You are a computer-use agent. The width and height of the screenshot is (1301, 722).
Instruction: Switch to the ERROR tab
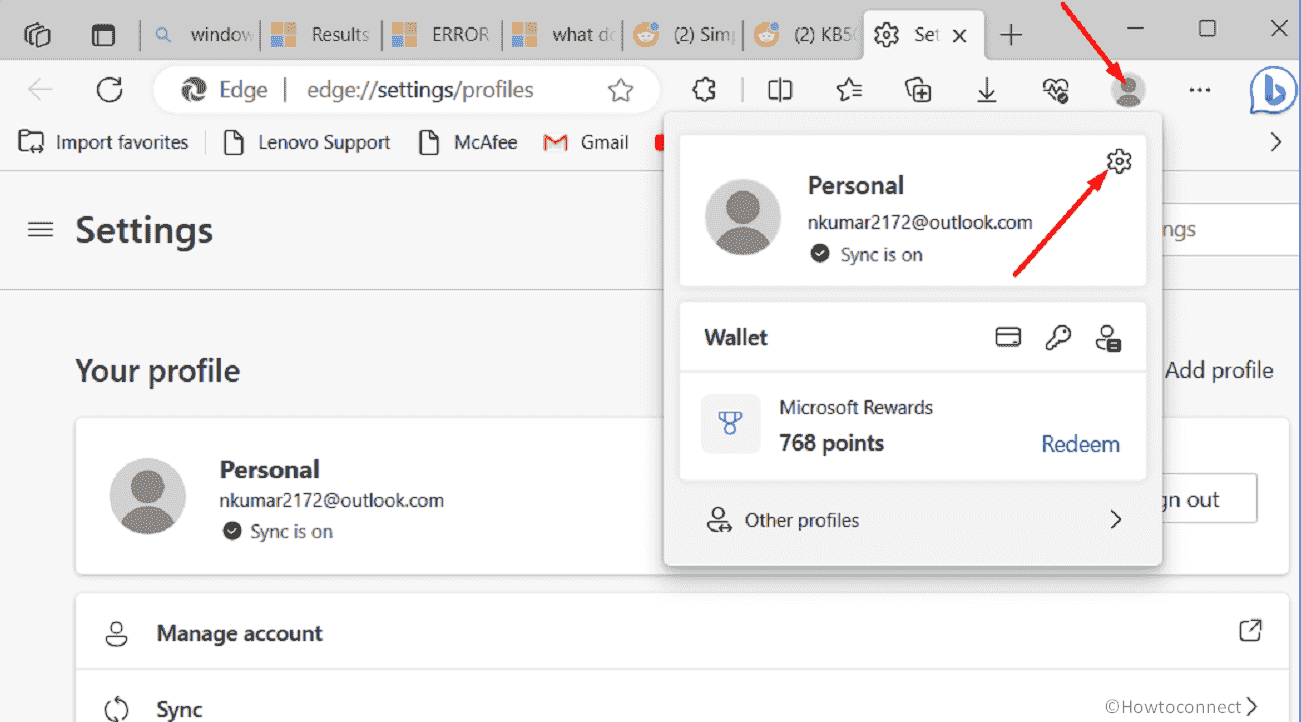[441, 35]
